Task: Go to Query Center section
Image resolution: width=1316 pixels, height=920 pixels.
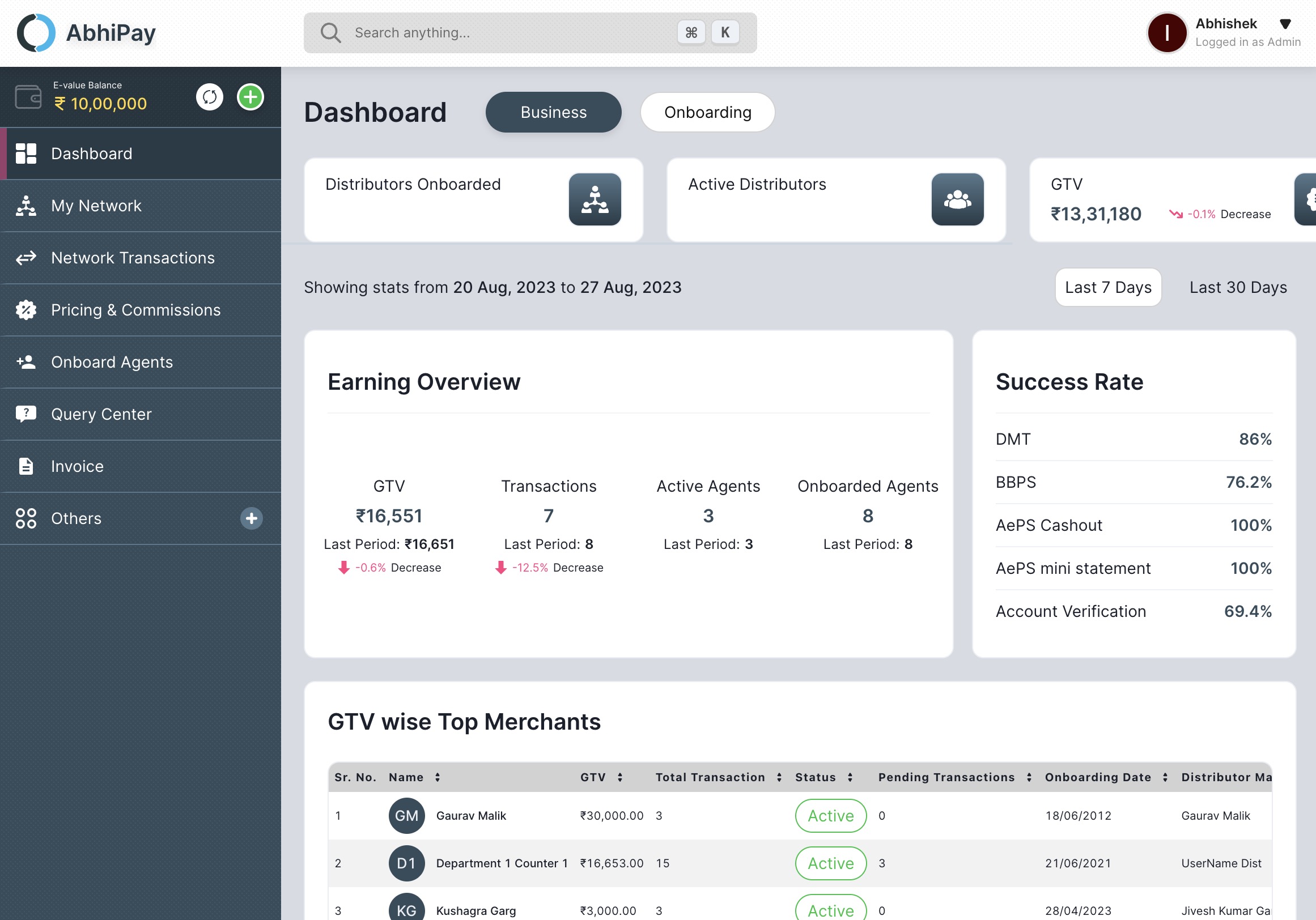Action: 101,414
